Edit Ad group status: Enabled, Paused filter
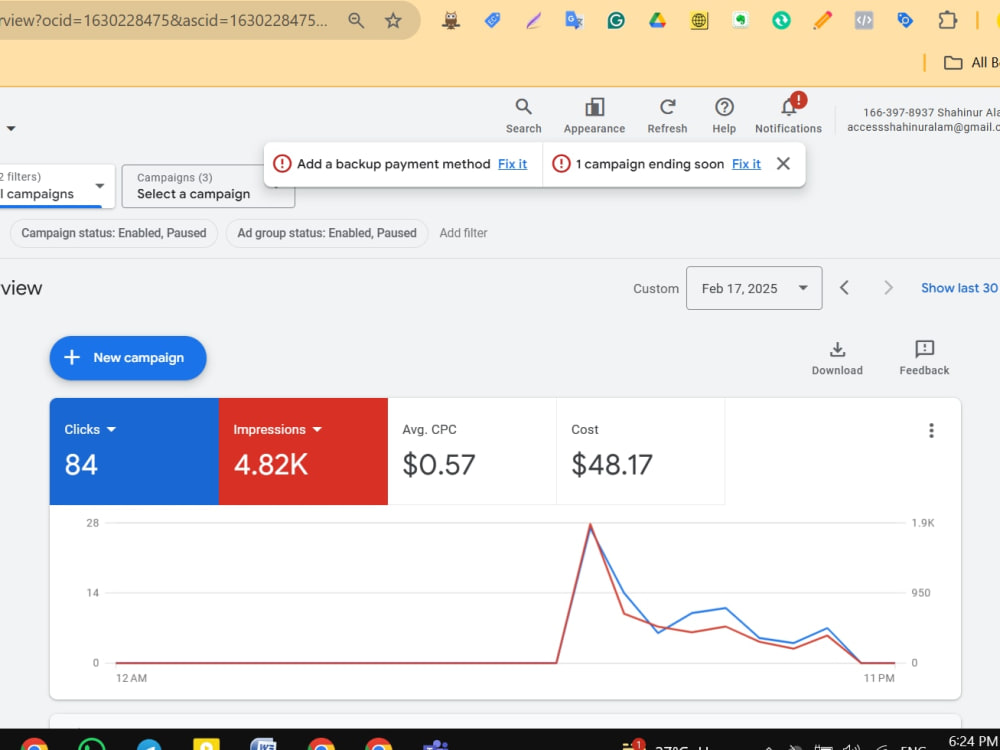 [x=327, y=233]
